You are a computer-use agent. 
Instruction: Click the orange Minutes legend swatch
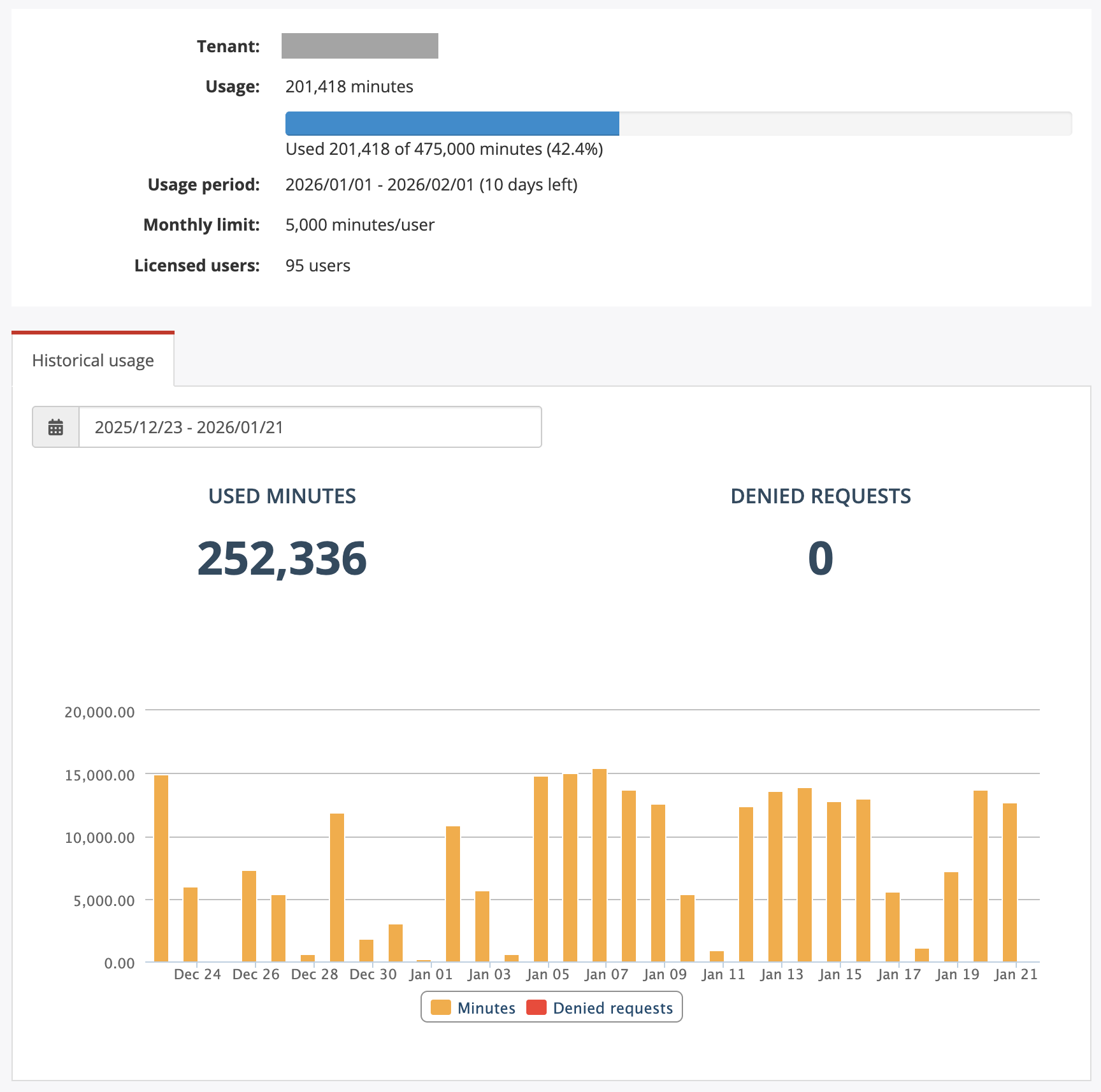(440, 1007)
